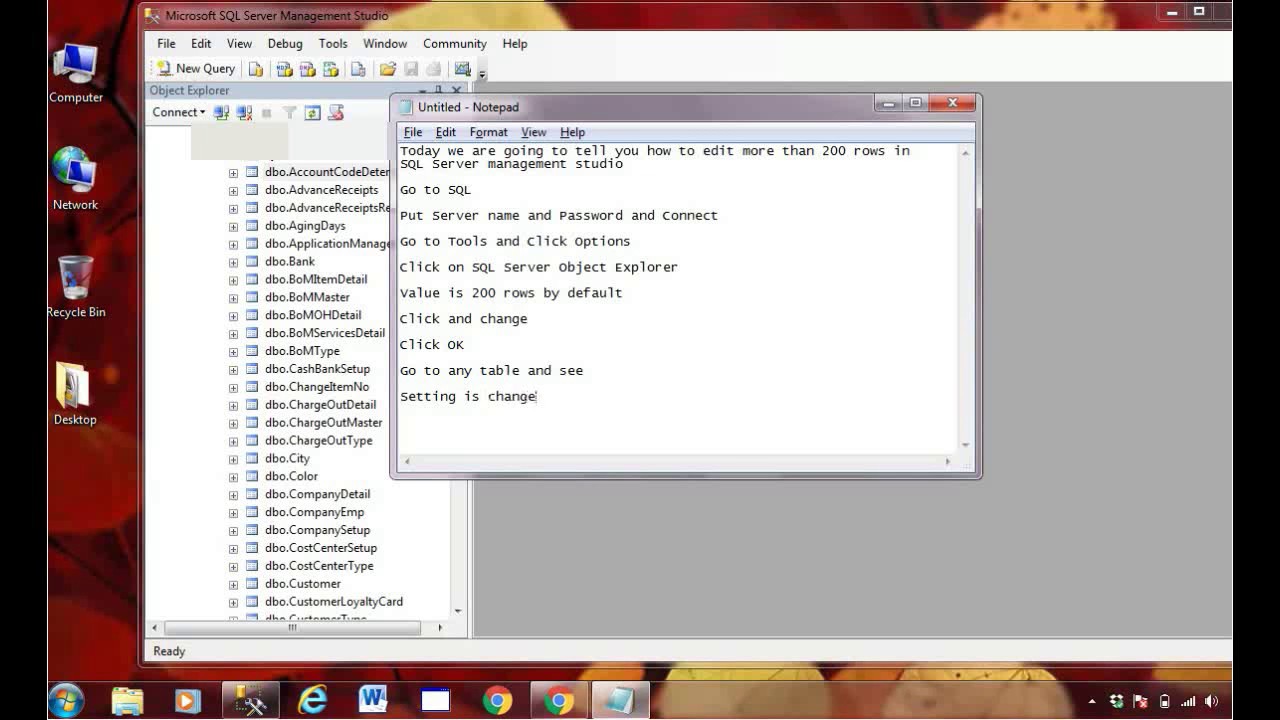Select the Recycle Bin desktop icon
The width and height of the screenshot is (1280, 720).
pos(76,287)
